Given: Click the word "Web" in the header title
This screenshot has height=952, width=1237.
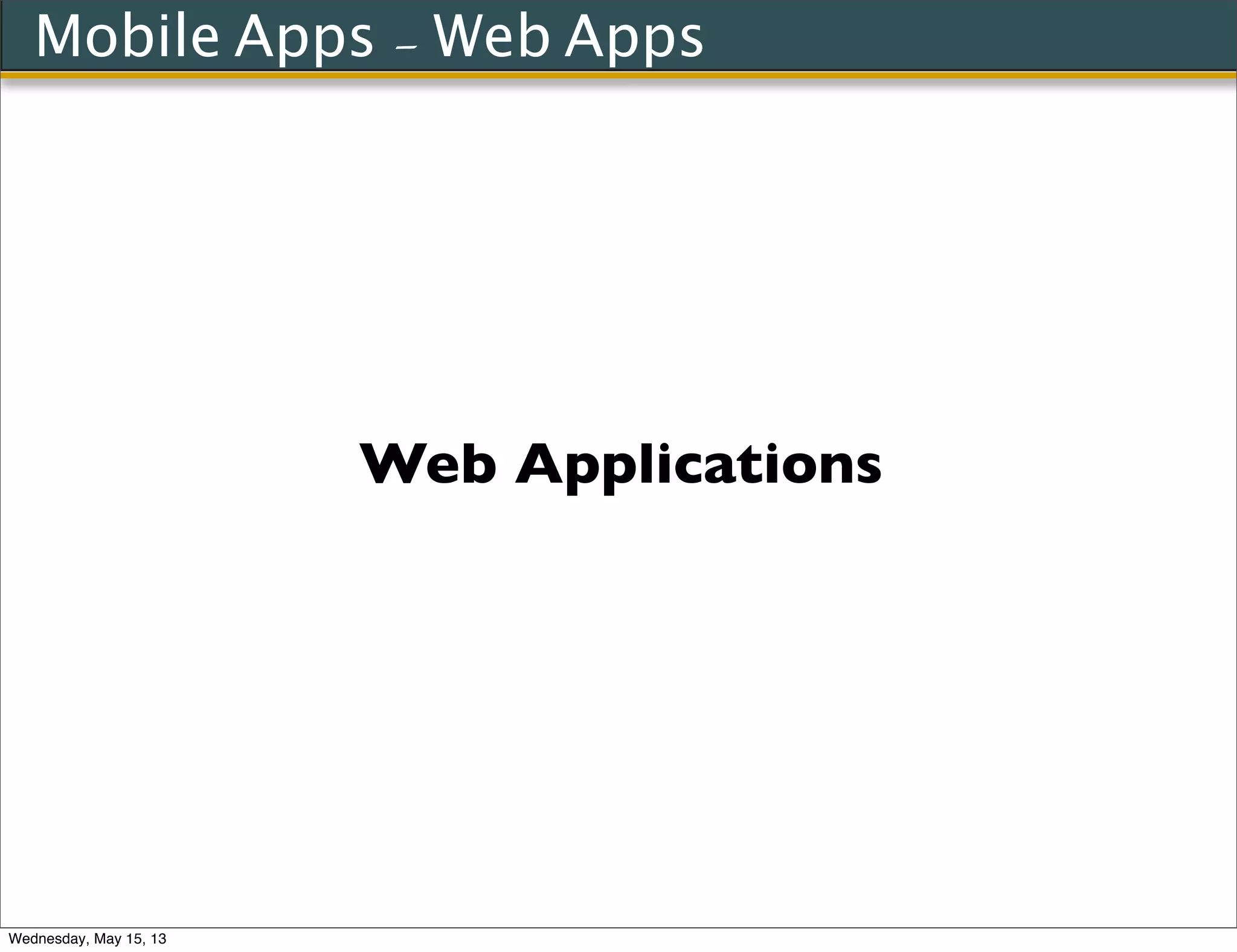Looking at the screenshot, I should tap(492, 36).
